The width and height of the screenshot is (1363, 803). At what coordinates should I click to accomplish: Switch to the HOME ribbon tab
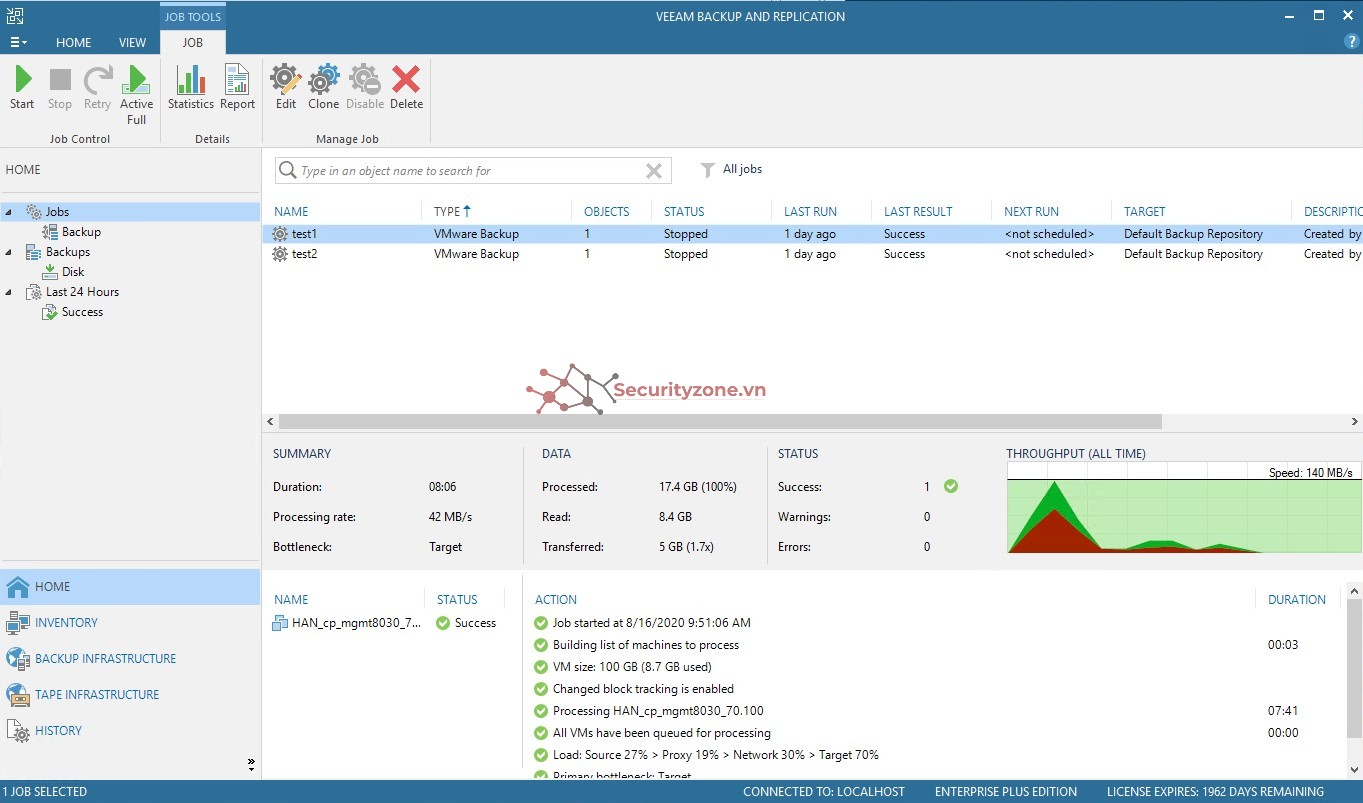point(73,42)
